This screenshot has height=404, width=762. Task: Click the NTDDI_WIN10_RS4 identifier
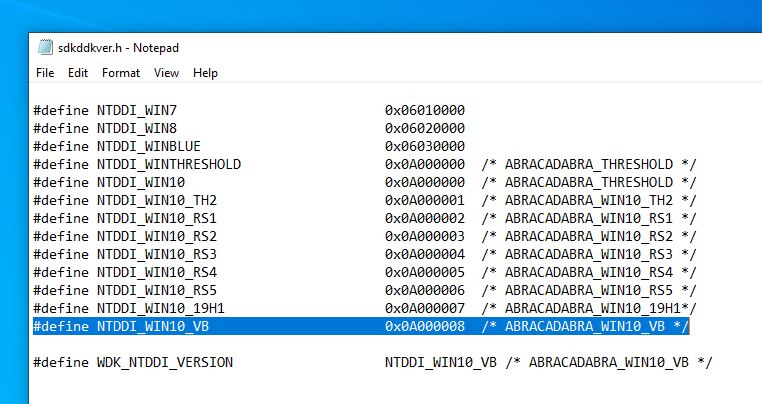(156, 272)
